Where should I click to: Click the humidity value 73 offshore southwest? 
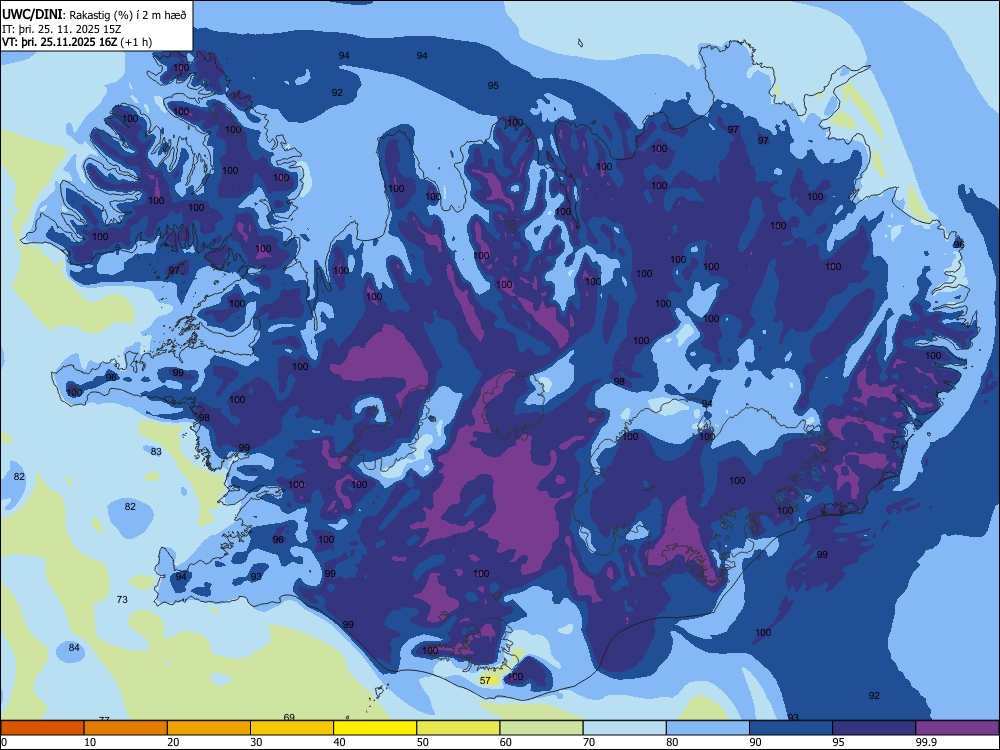pyautogui.click(x=122, y=599)
